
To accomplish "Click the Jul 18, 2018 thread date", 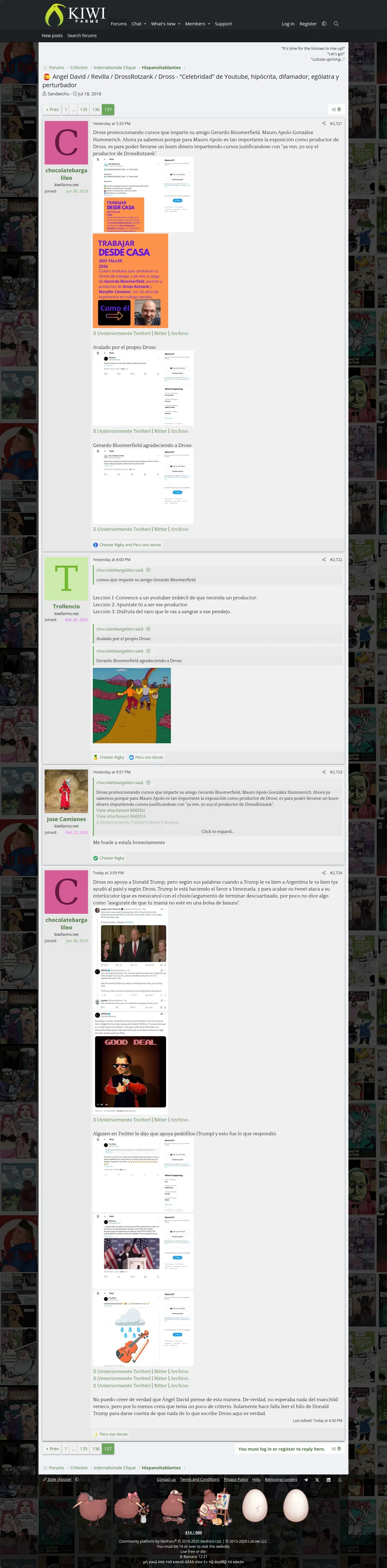I will click(89, 94).
